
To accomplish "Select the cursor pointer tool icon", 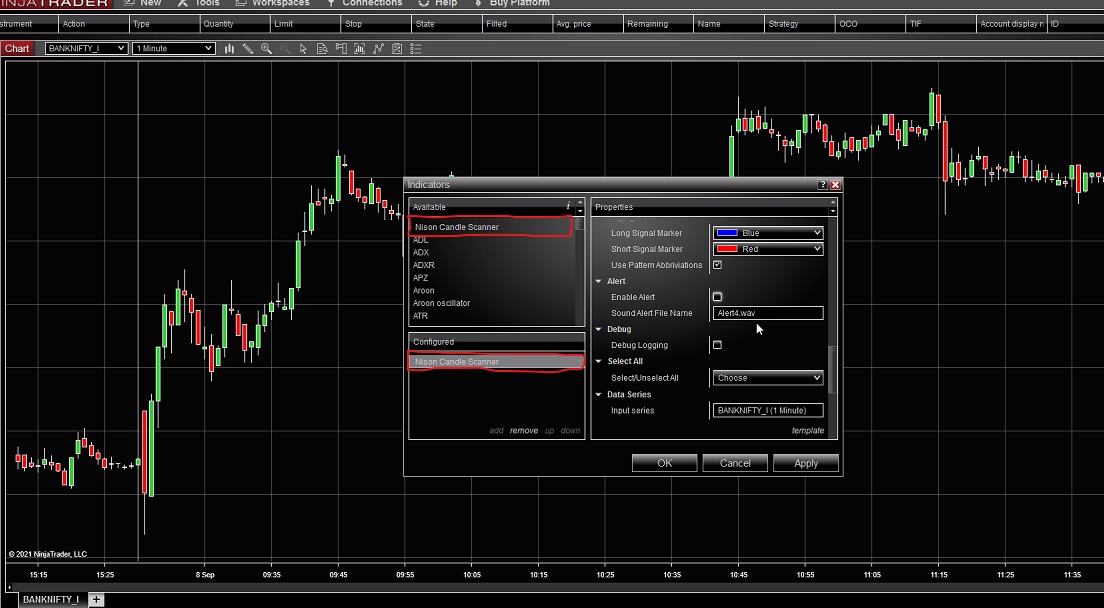I will click(303, 49).
